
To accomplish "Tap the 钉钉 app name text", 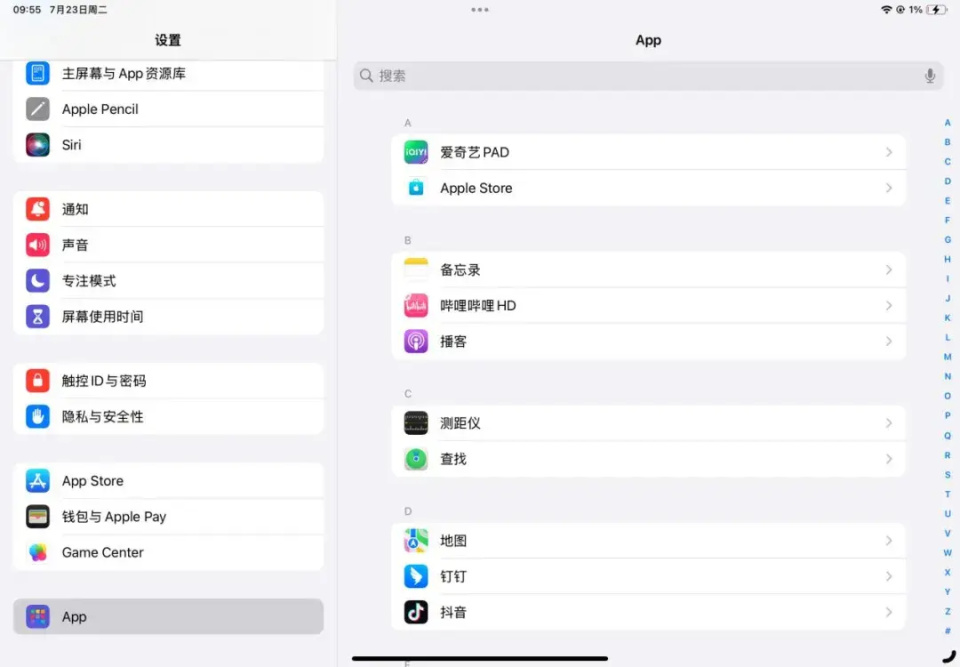I will tap(454, 576).
